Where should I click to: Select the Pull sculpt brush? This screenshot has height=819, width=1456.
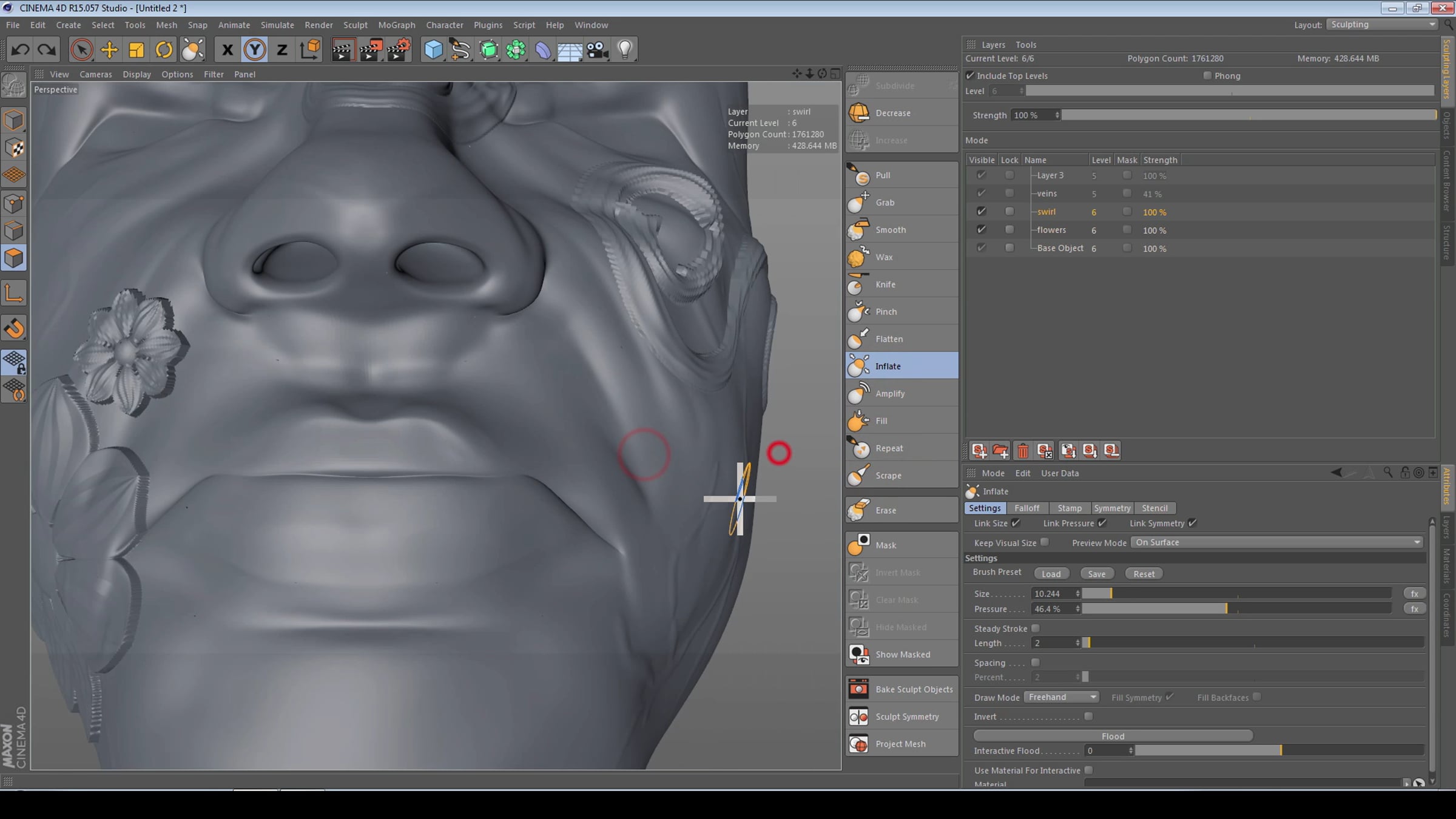[x=902, y=175]
